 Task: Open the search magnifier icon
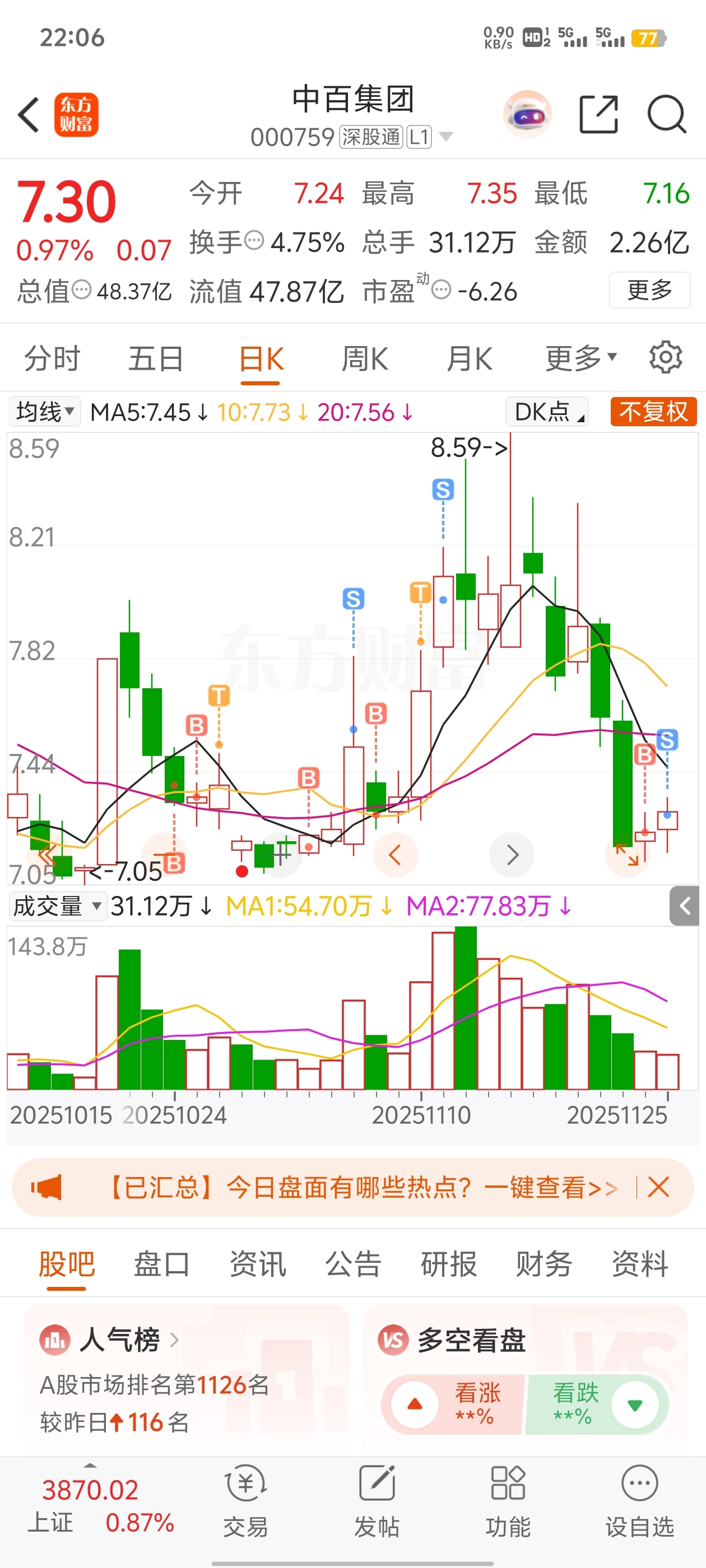click(667, 114)
